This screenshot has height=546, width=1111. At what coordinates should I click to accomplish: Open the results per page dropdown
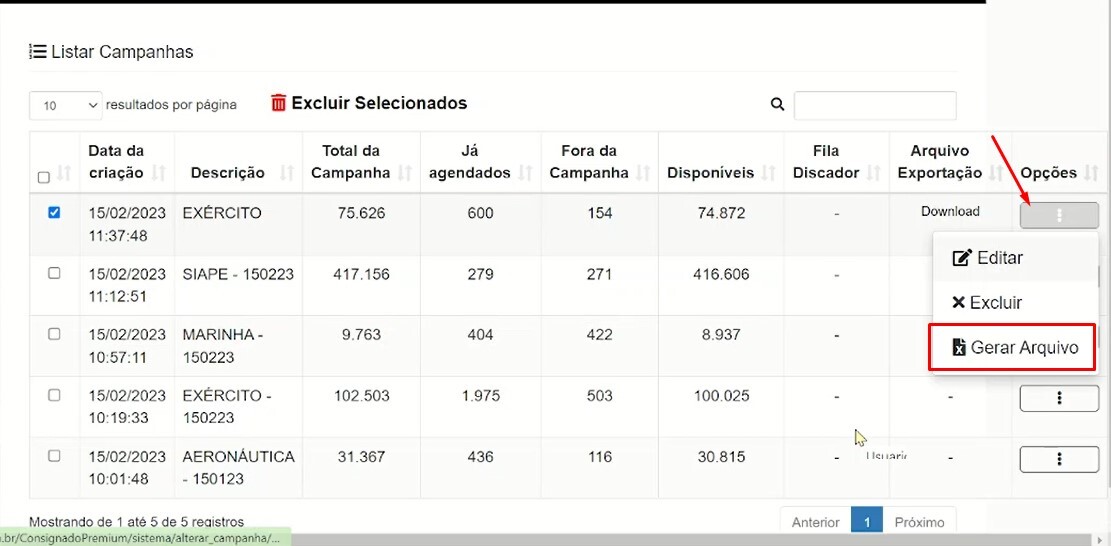pos(65,106)
